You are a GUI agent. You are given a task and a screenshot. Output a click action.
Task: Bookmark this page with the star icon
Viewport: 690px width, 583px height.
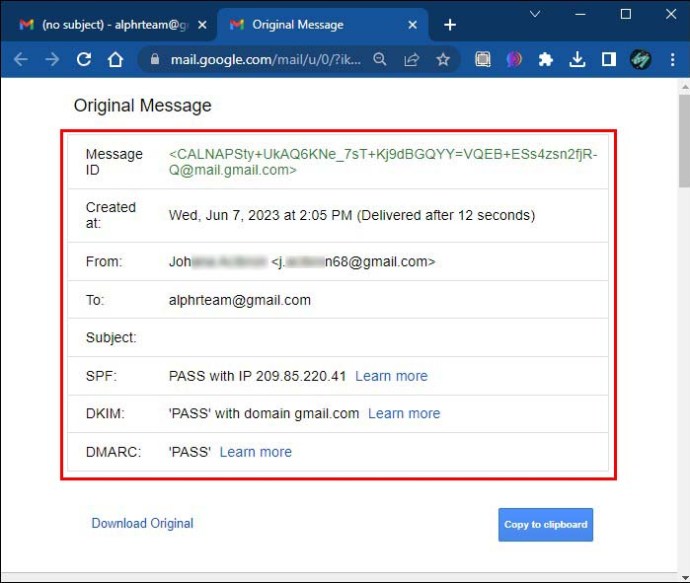click(443, 59)
